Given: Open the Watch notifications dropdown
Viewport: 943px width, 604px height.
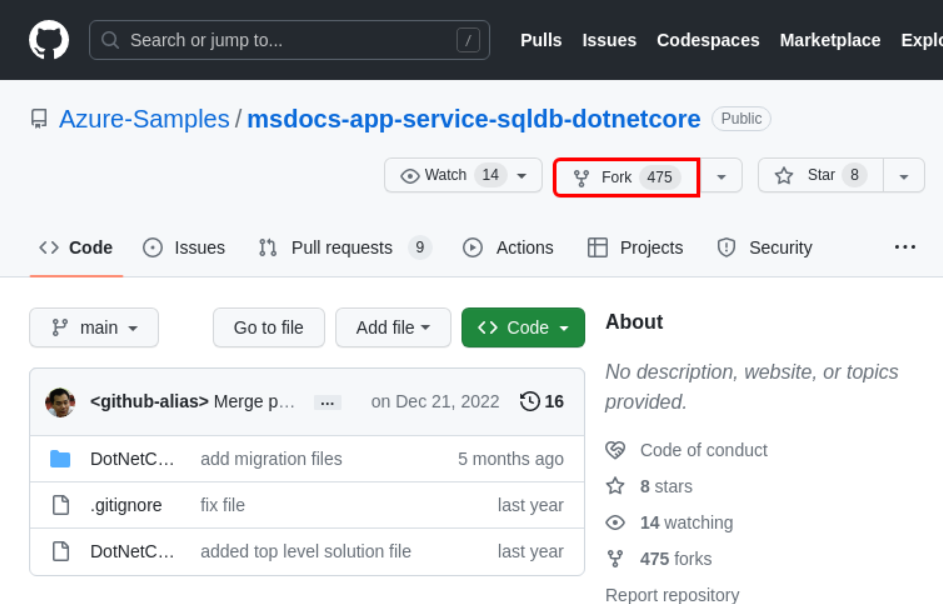Looking at the screenshot, I should pos(463,175).
